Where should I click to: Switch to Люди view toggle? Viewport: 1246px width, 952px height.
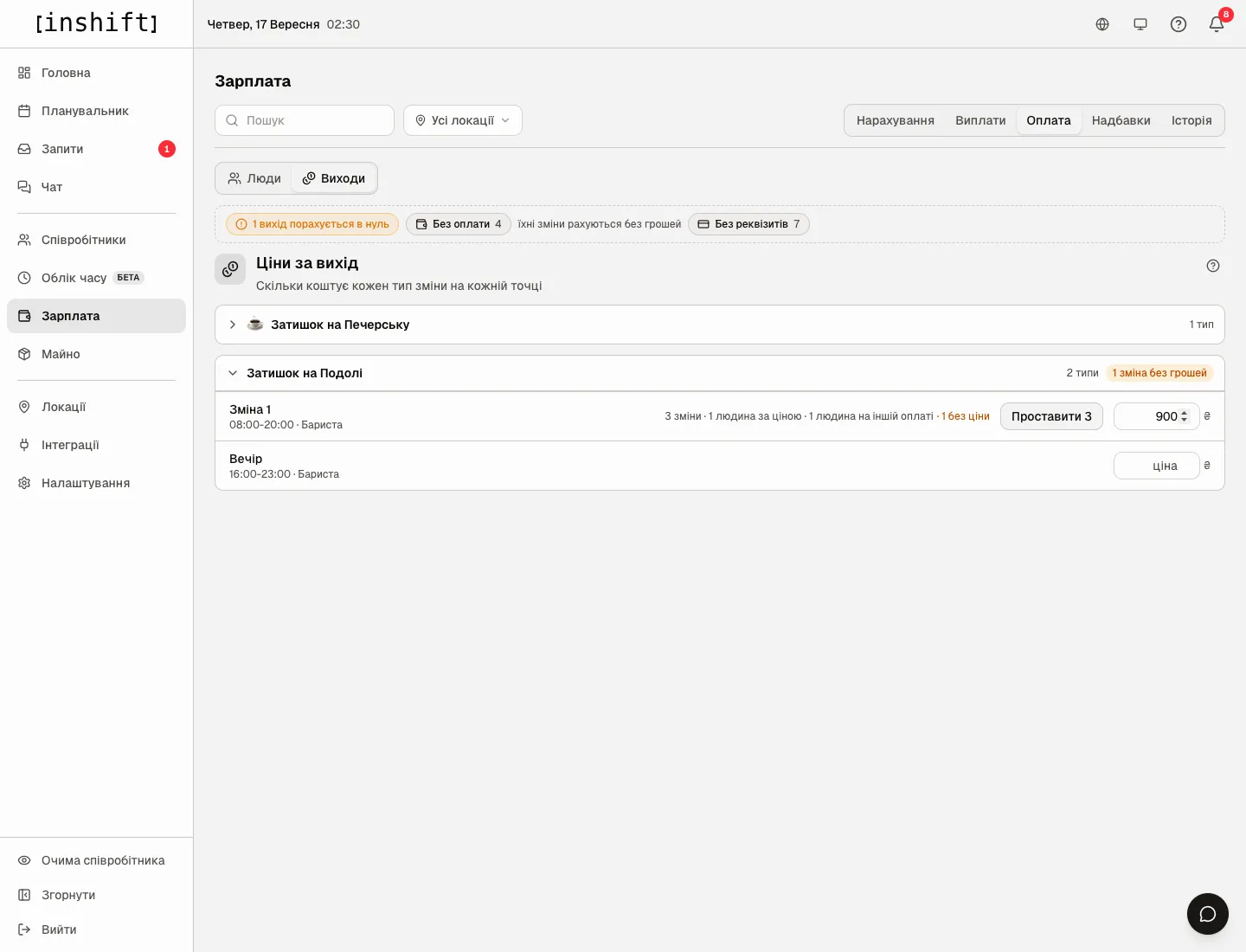(x=254, y=178)
